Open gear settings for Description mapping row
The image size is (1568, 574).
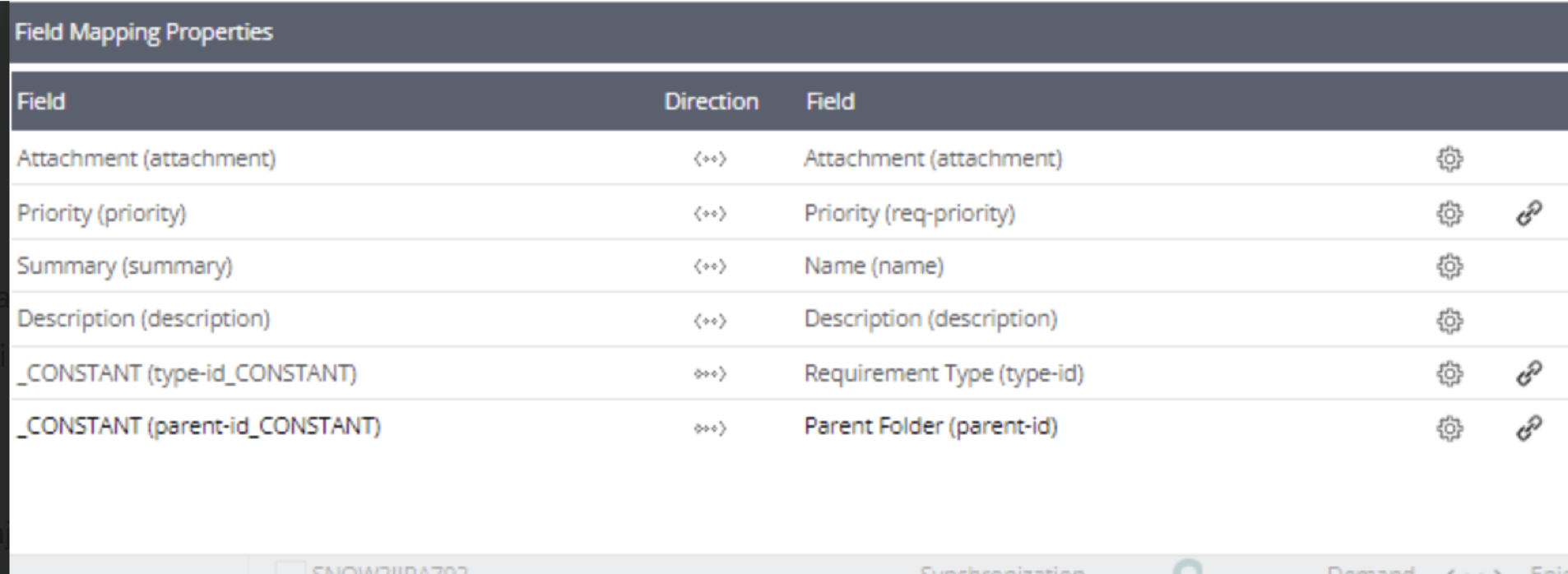pos(1450,321)
